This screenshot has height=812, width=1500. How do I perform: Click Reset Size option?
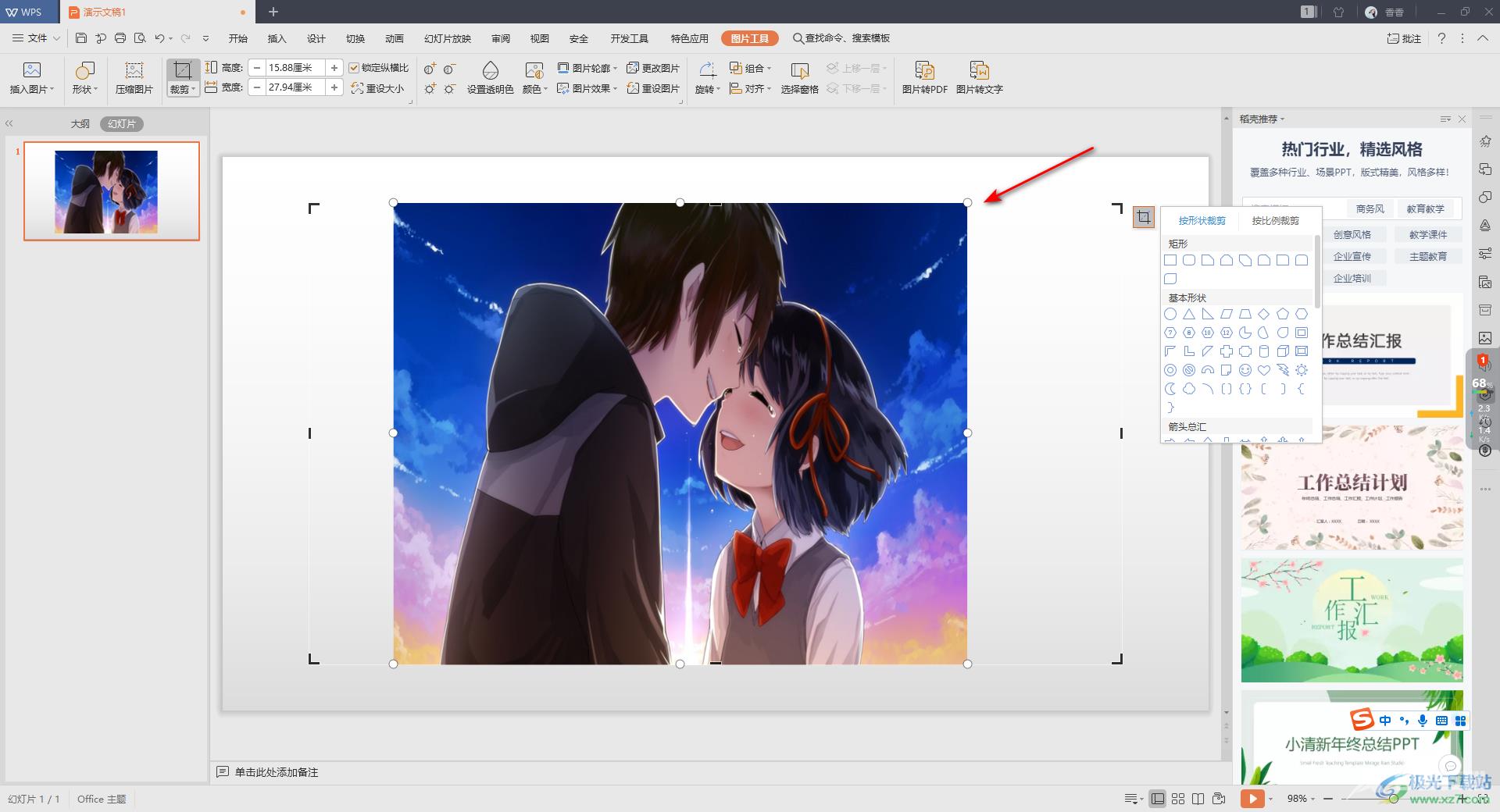378,88
